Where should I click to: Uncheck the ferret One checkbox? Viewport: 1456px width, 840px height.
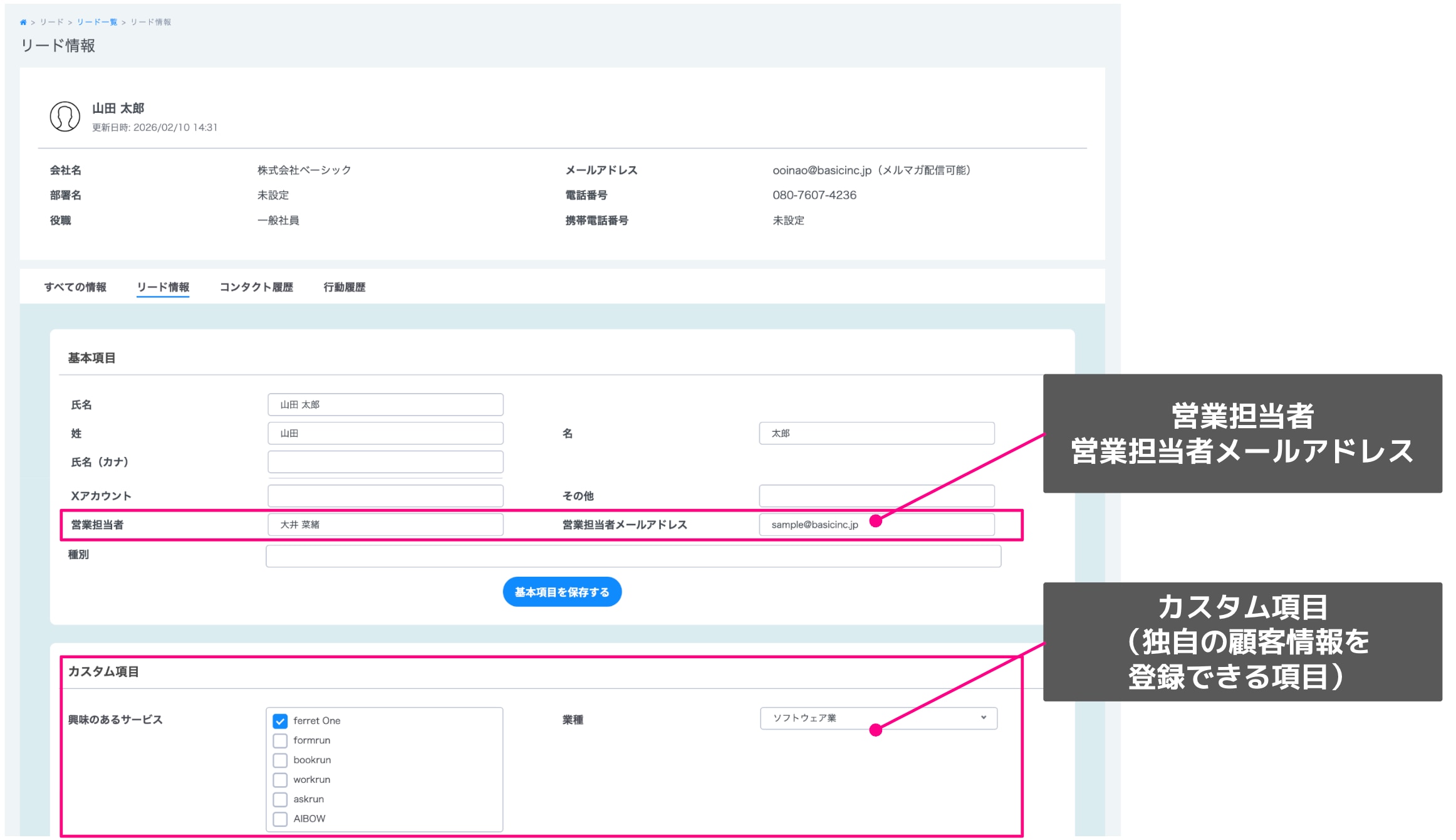click(x=280, y=721)
